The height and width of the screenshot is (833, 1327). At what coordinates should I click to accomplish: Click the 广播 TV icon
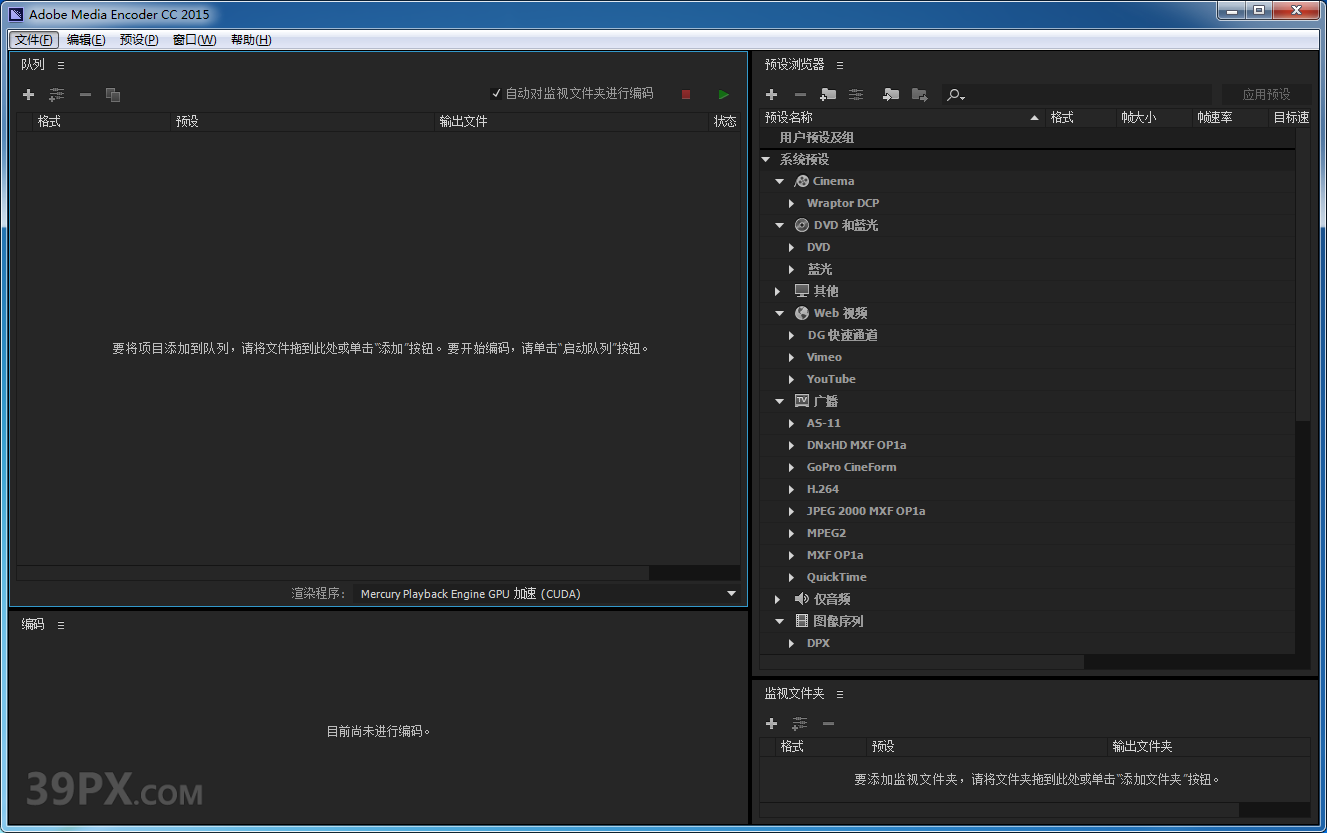(802, 401)
